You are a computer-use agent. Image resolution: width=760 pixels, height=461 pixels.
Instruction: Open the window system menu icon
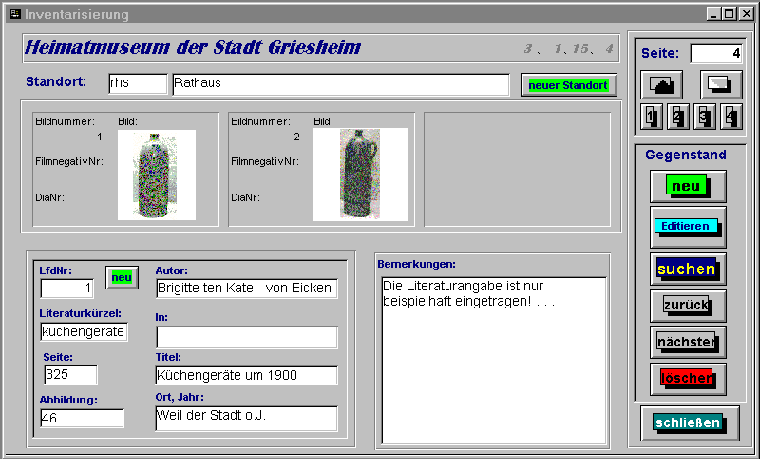13,14
